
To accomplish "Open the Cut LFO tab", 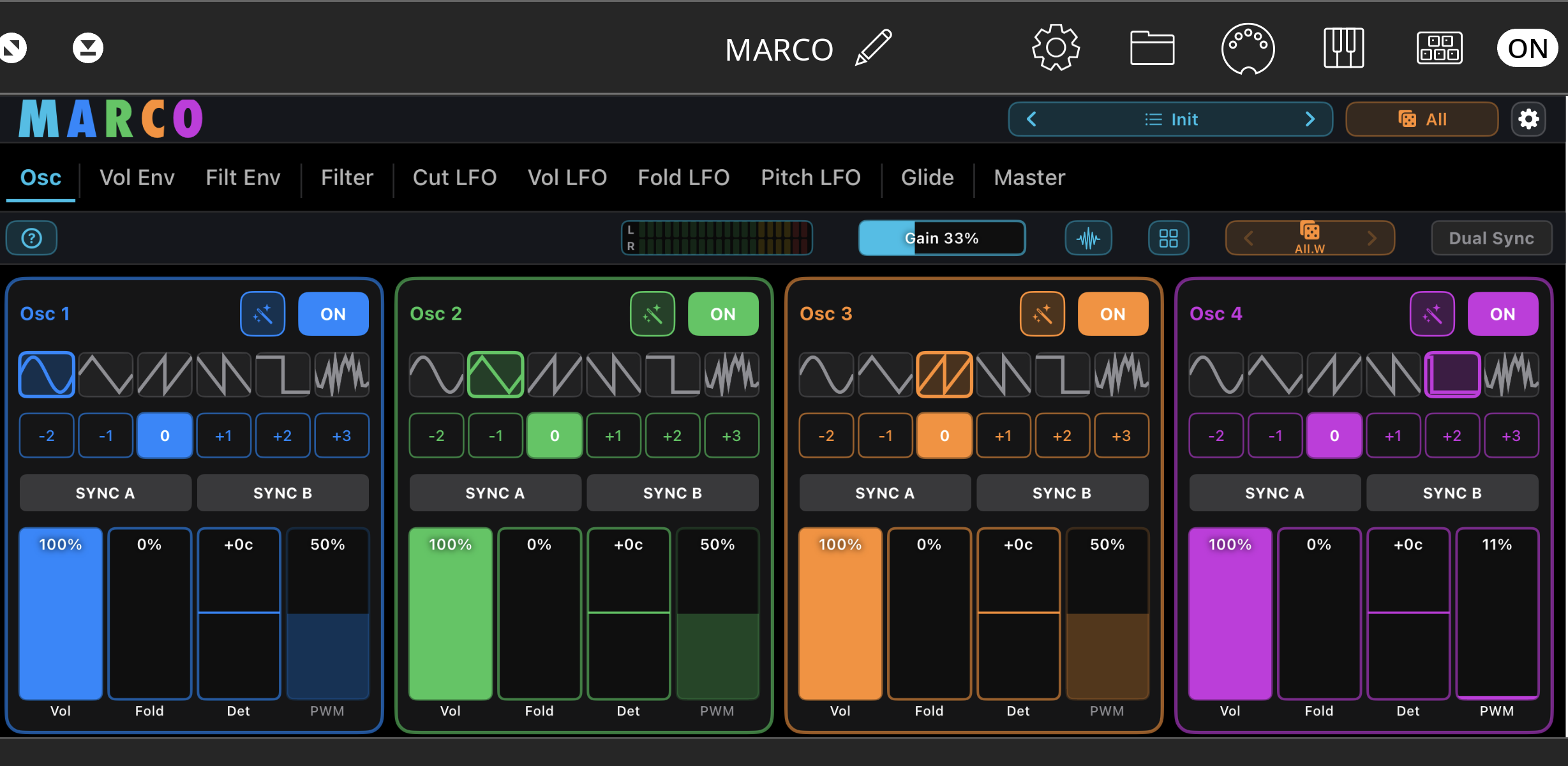I will (x=455, y=177).
